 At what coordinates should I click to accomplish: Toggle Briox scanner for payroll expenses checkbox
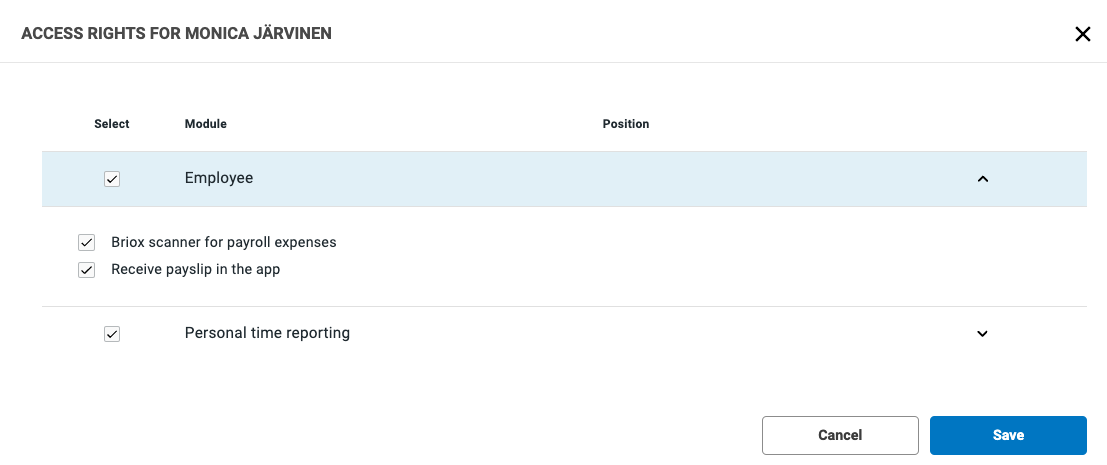click(87, 242)
